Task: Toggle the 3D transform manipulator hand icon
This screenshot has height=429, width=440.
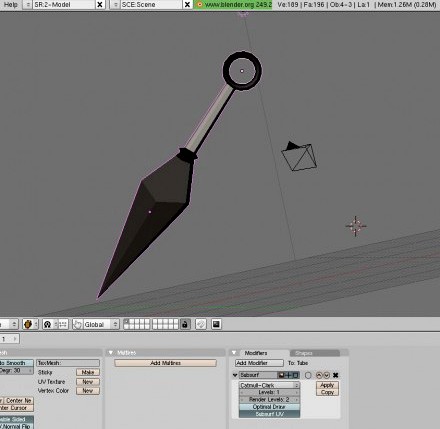Action: pyautogui.click(x=78, y=324)
